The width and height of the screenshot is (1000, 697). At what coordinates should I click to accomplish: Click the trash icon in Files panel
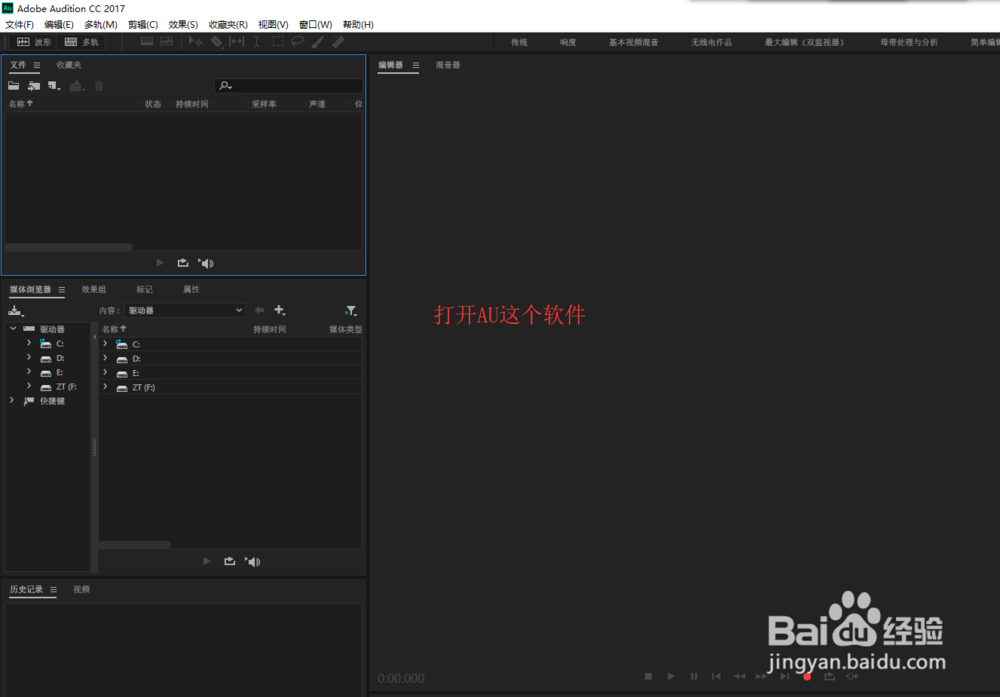coord(99,85)
